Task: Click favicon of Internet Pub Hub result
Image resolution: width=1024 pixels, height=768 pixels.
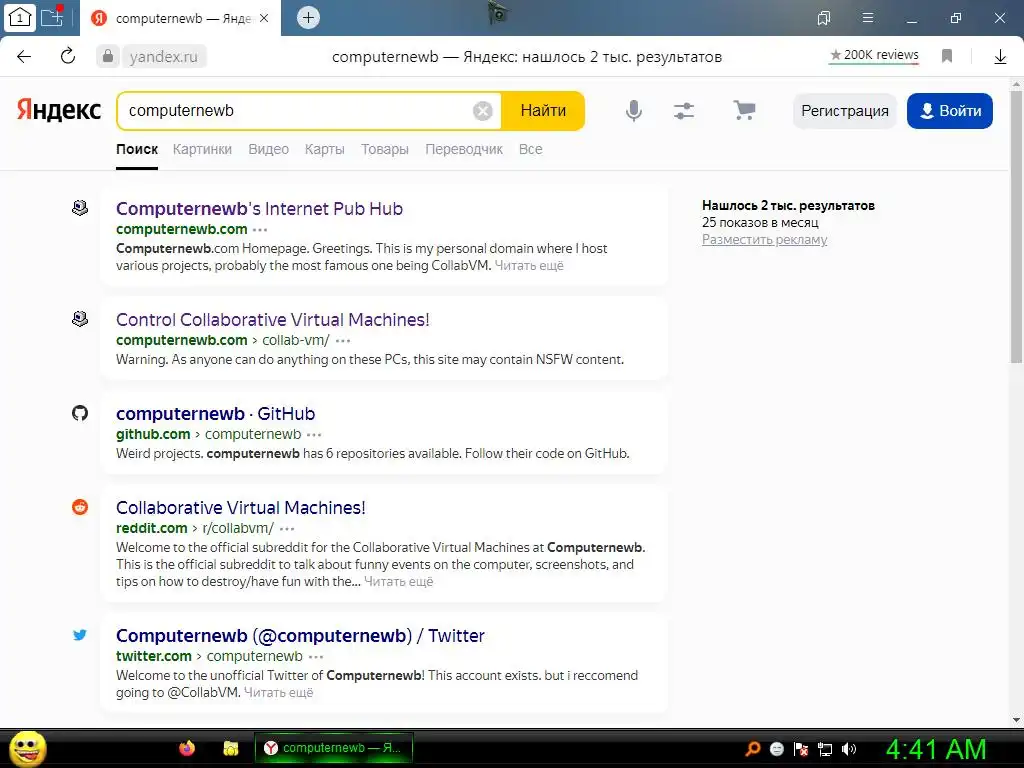Action: pos(80,208)
